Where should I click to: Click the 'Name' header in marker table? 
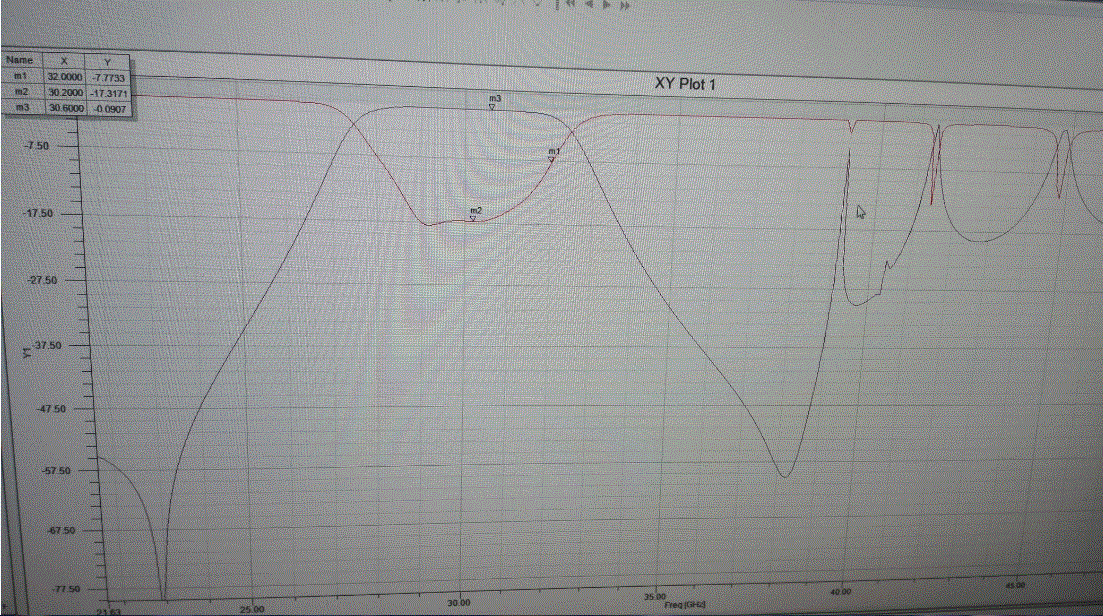pos(20,60)
